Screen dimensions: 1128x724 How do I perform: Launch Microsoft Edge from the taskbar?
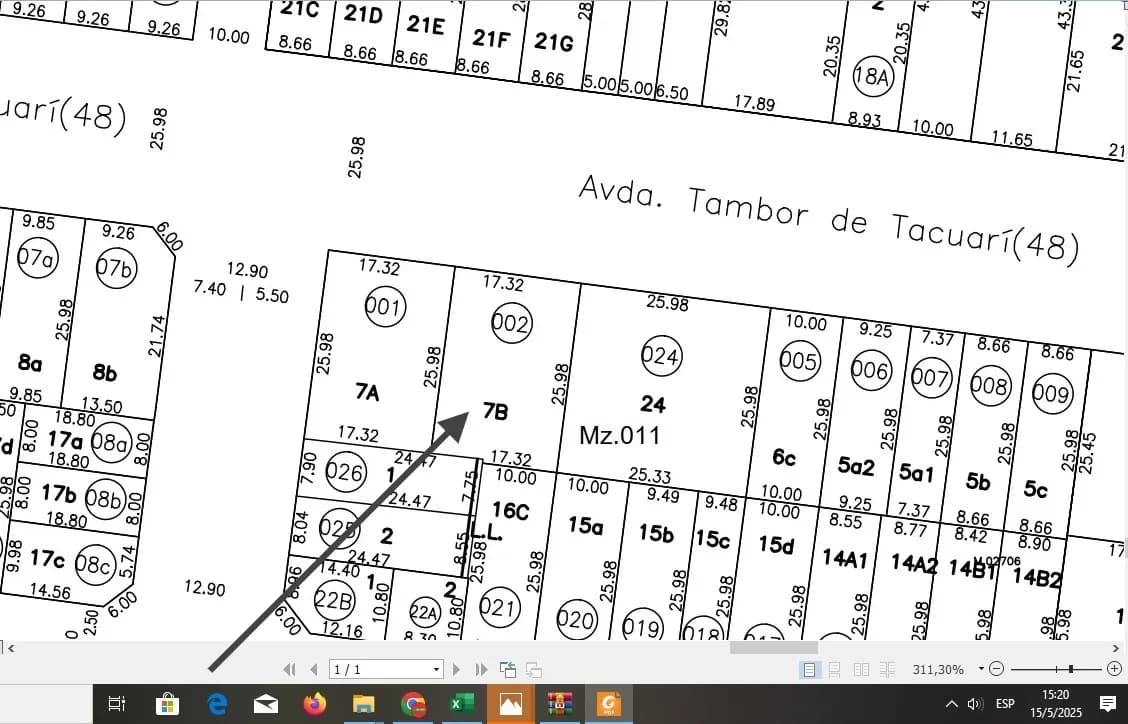click(217, 704)
